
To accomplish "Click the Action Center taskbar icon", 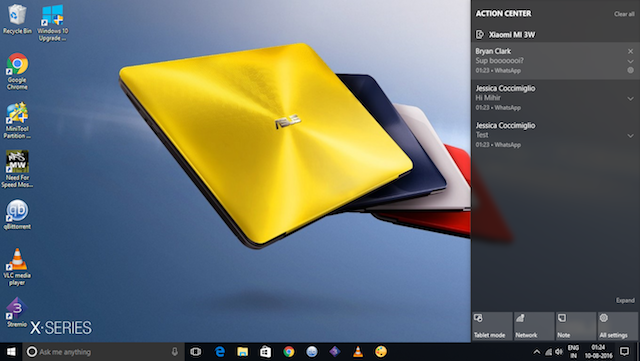I will pyautogui.click(x=624, y=351).
